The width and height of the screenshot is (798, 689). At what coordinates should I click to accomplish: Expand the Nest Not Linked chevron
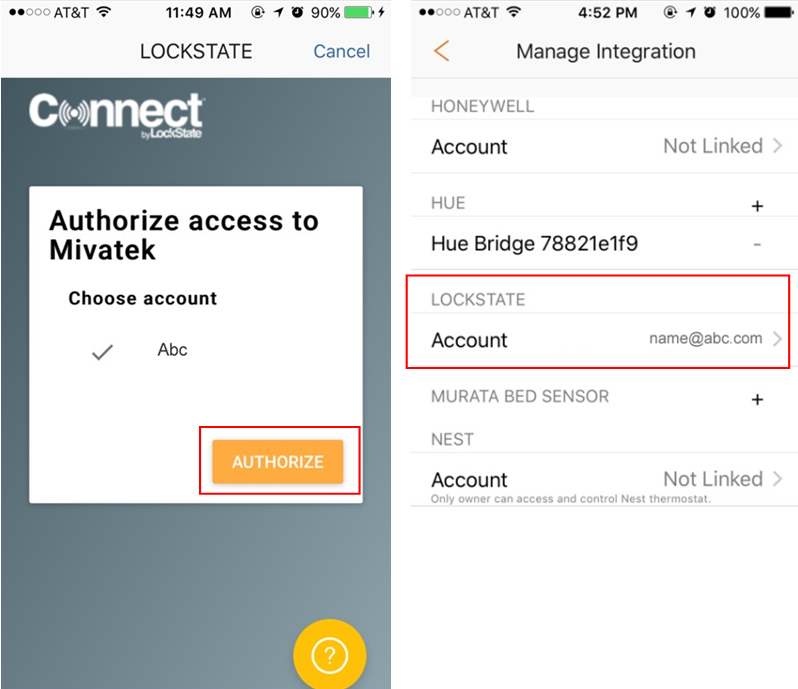point(777,479)
